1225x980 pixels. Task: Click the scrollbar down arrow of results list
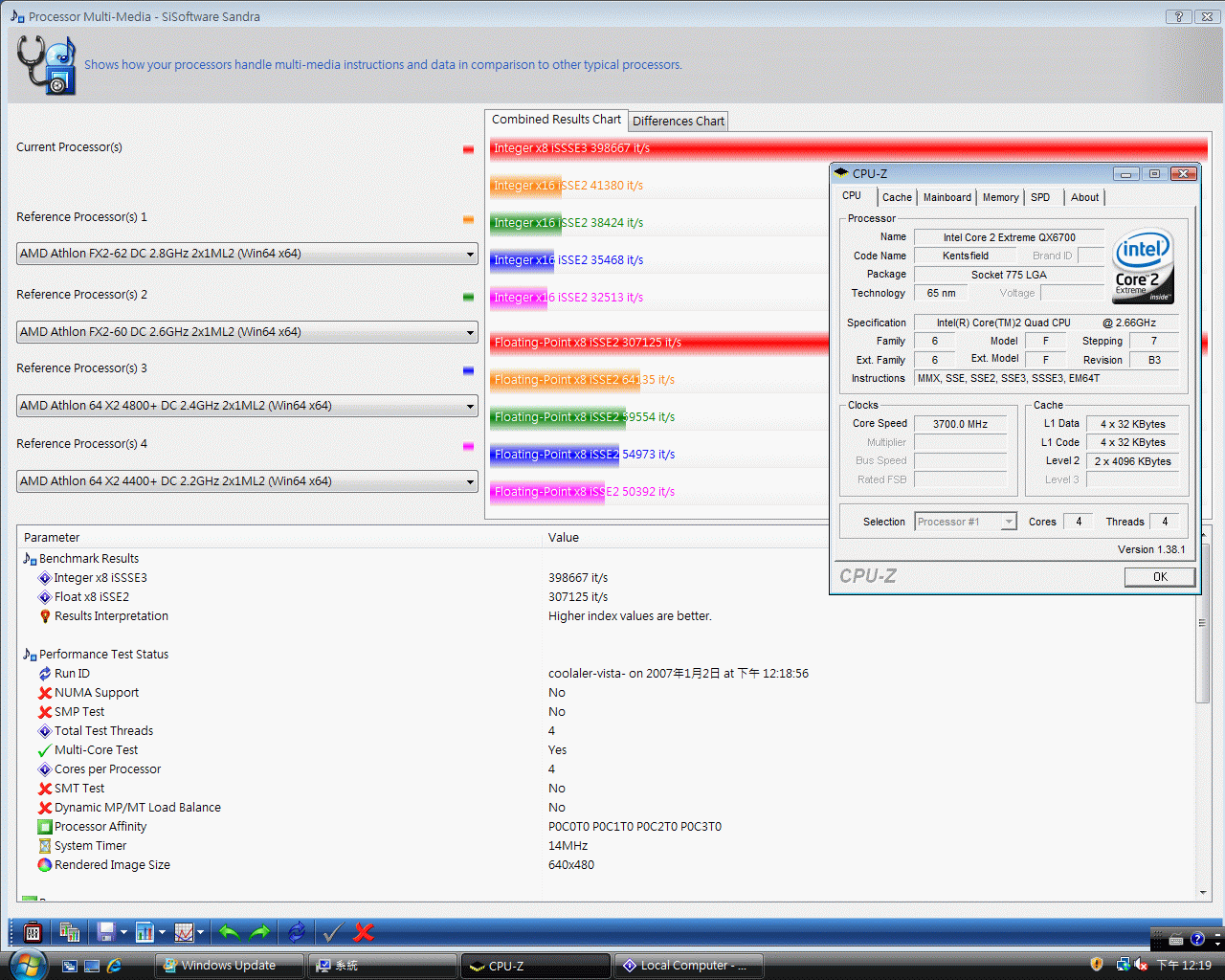(x=1203, y=893)
